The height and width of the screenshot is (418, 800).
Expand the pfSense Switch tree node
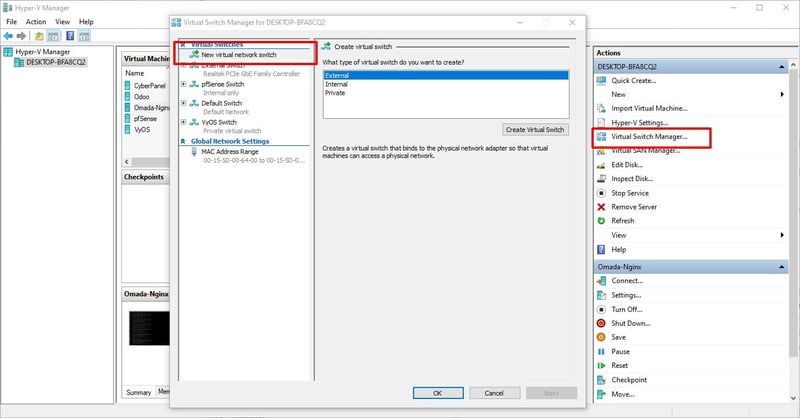(x=184, y=84)
